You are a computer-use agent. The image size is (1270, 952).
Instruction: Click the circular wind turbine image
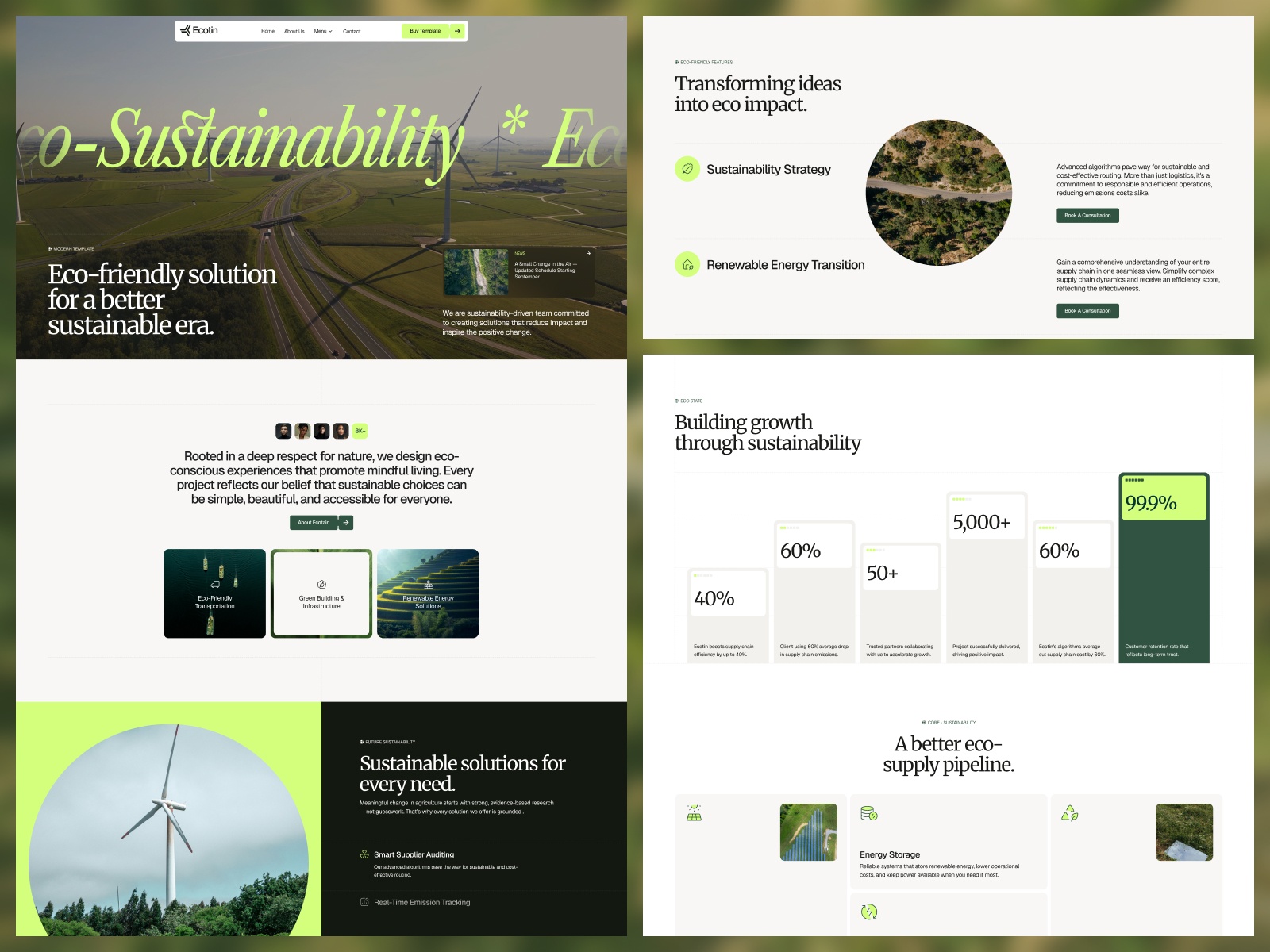click(168, 830)
